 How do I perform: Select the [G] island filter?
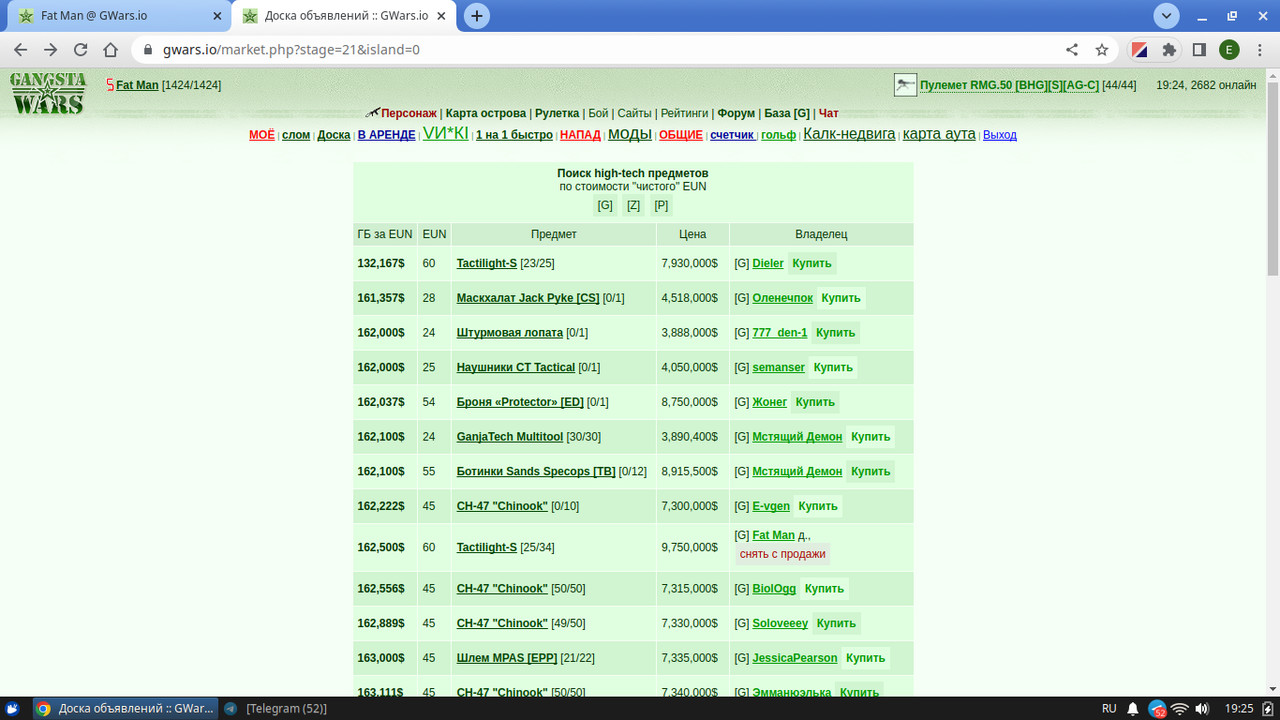(605, 205)
